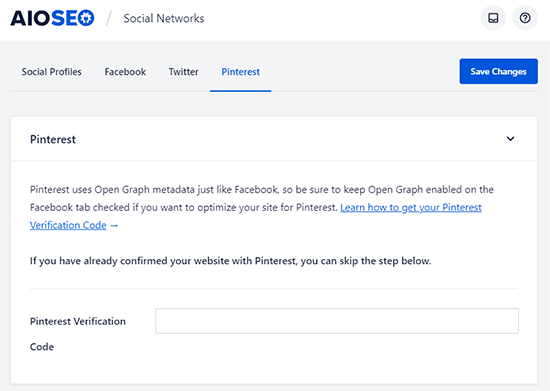
Task: Click the Save Changes button
Action: click(x=498, y=71)
